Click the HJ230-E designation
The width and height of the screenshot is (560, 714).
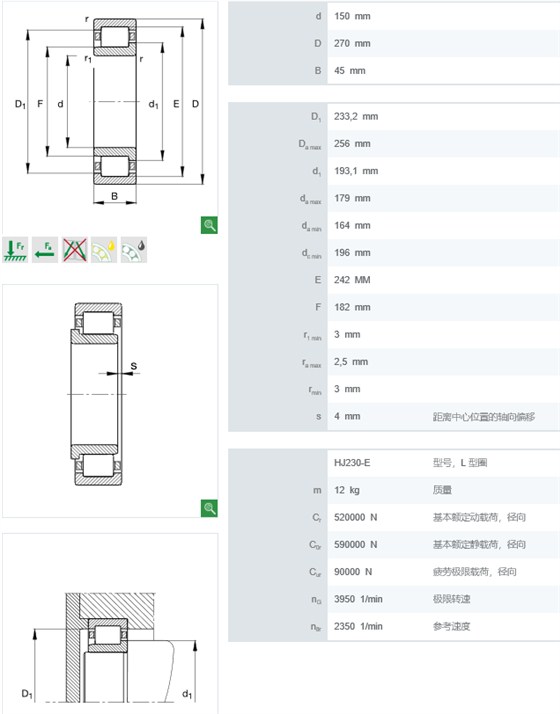pos(352,463)
